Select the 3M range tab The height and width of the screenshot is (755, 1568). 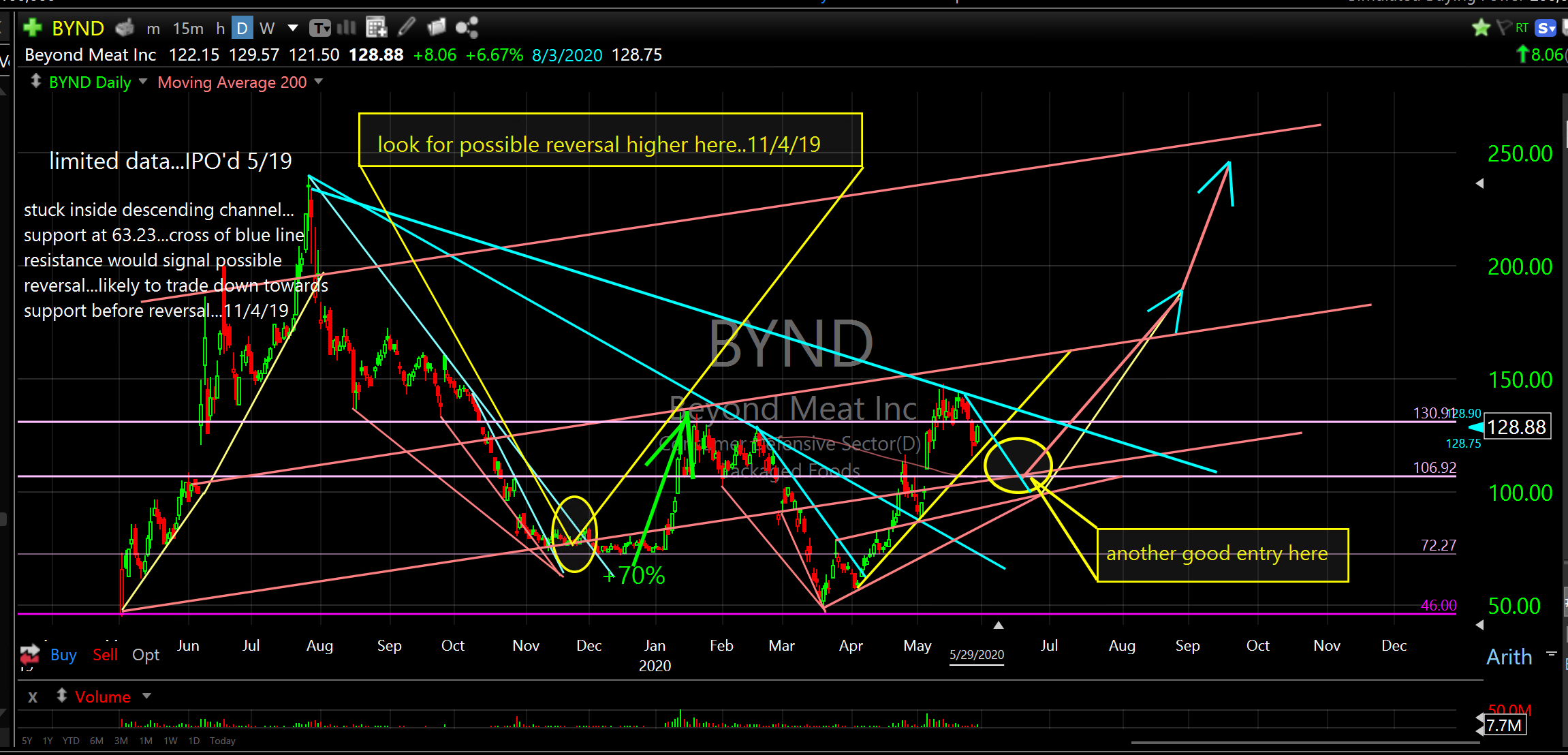coord(121,741)
